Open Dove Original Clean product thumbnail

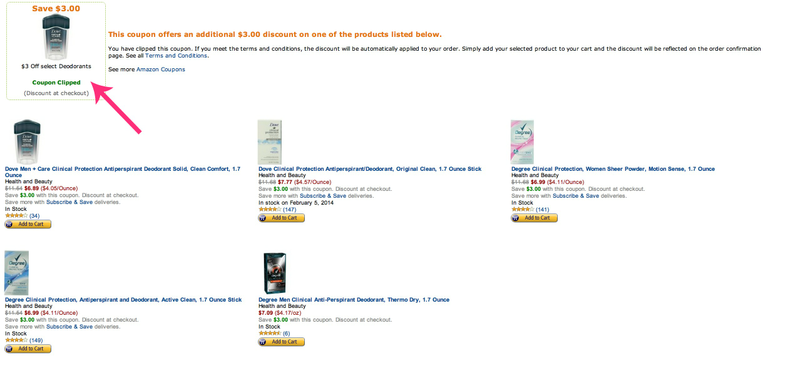point(270,142)
